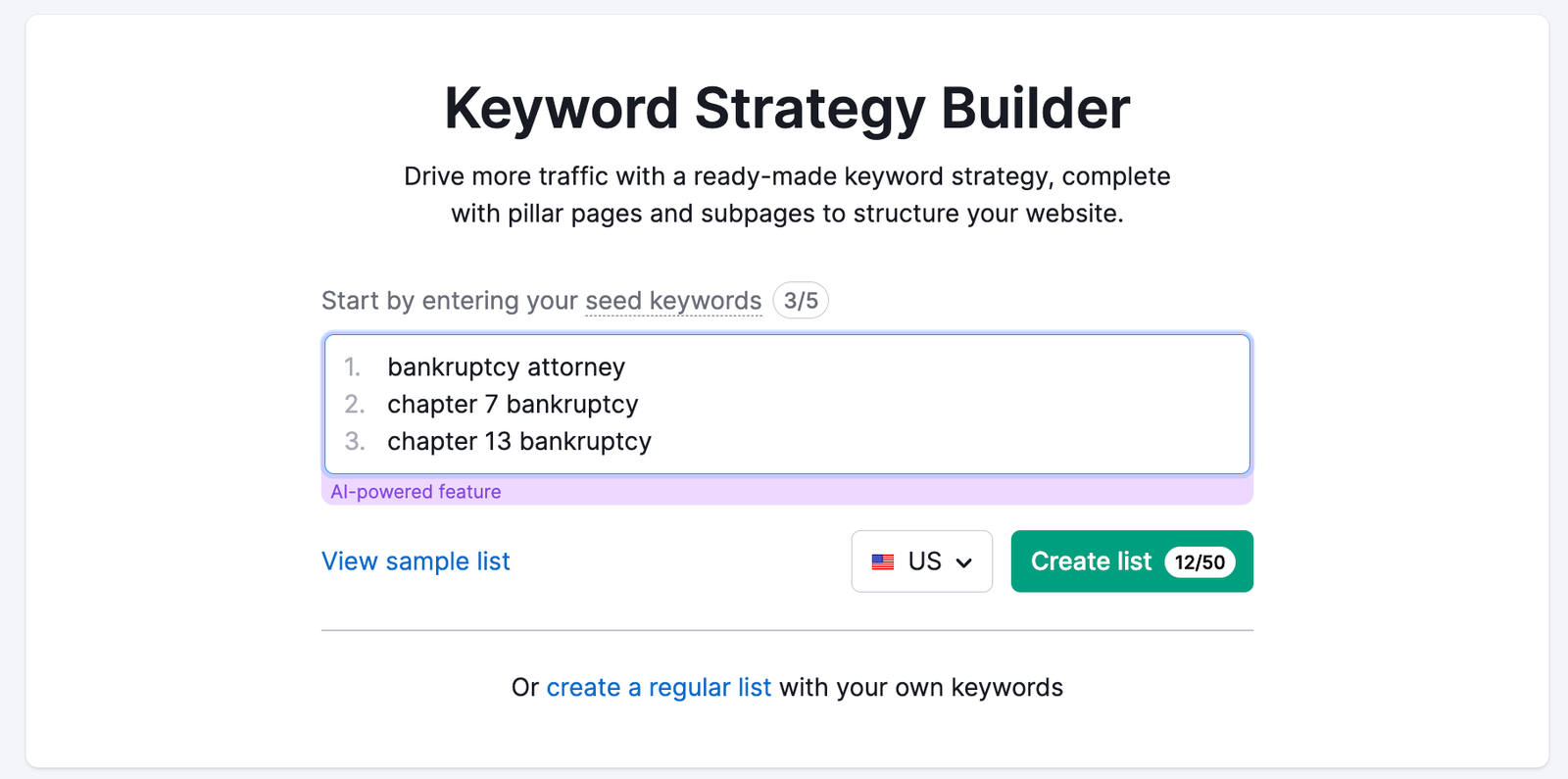Click the with your own keywords text

[x=921, y=688]
